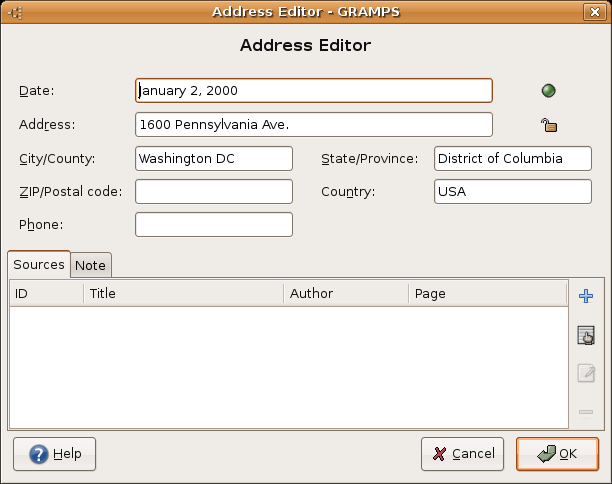
Task: Click the remove source minus icon
Action: (x=586, y=411)
